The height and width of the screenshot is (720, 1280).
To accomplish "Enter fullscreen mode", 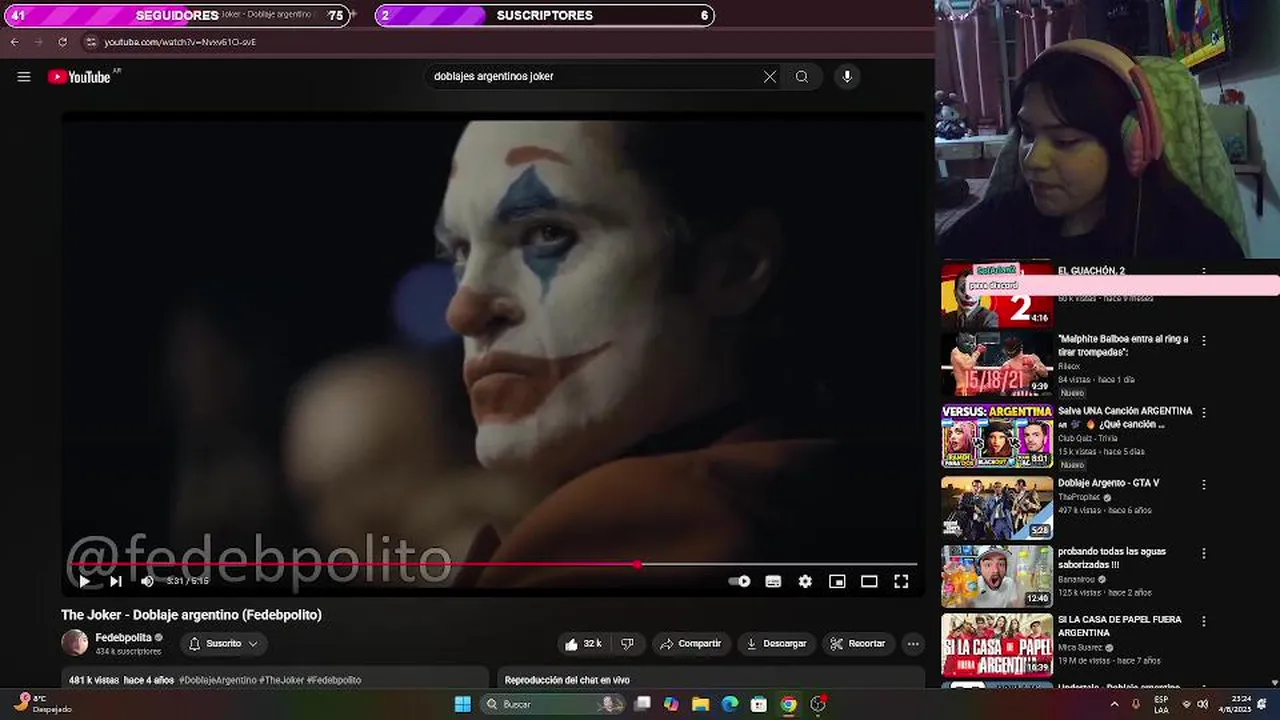I will coord(901,581).
